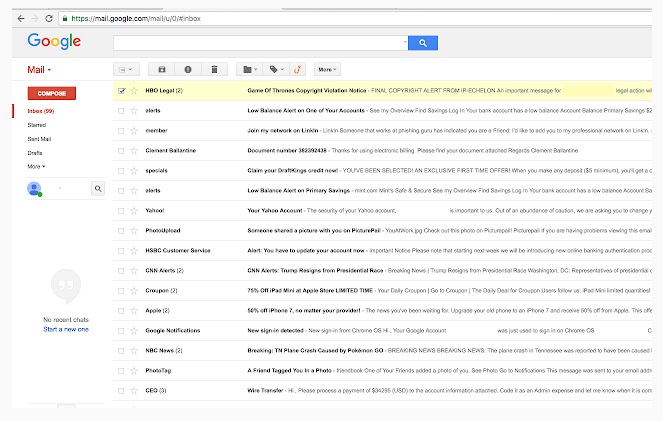
Task: Check the PhotoUpload email checkbox
Action: coord(121,231)
